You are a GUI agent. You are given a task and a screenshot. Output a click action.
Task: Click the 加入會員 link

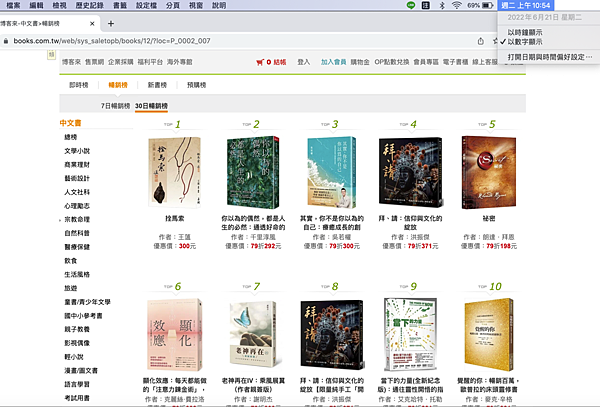tap(333, 62)
